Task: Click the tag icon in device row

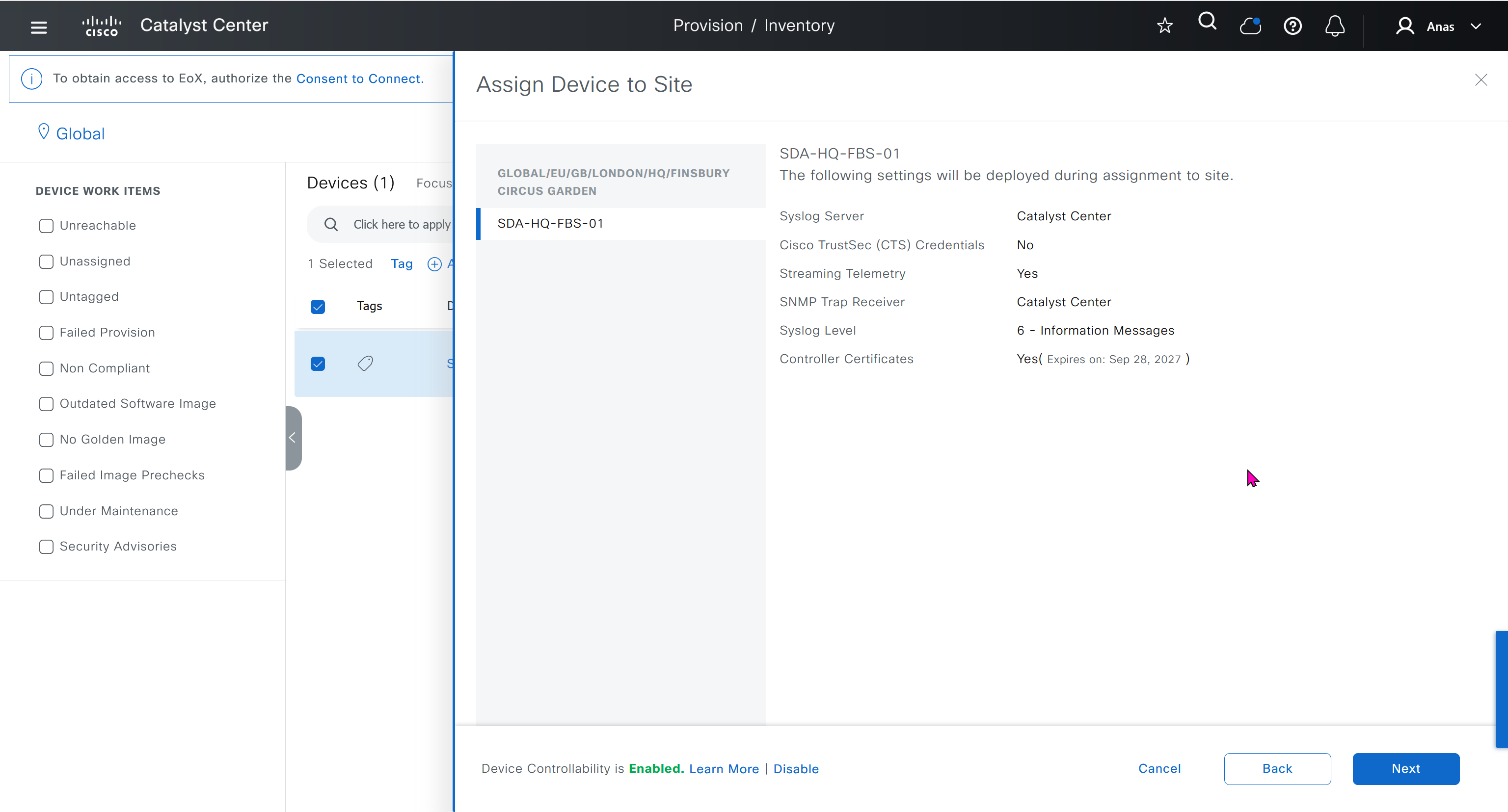Action: 365,363
